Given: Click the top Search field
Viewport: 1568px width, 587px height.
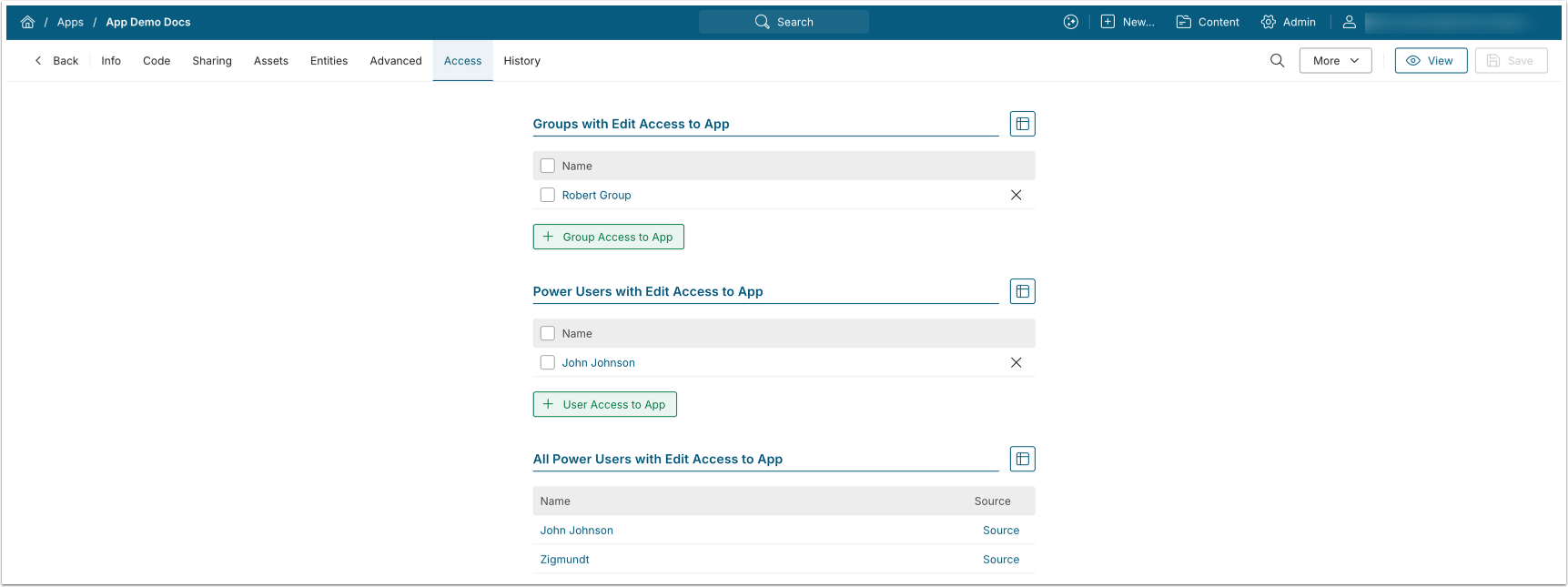Looking at the screenshot, I should click(784, 22).
